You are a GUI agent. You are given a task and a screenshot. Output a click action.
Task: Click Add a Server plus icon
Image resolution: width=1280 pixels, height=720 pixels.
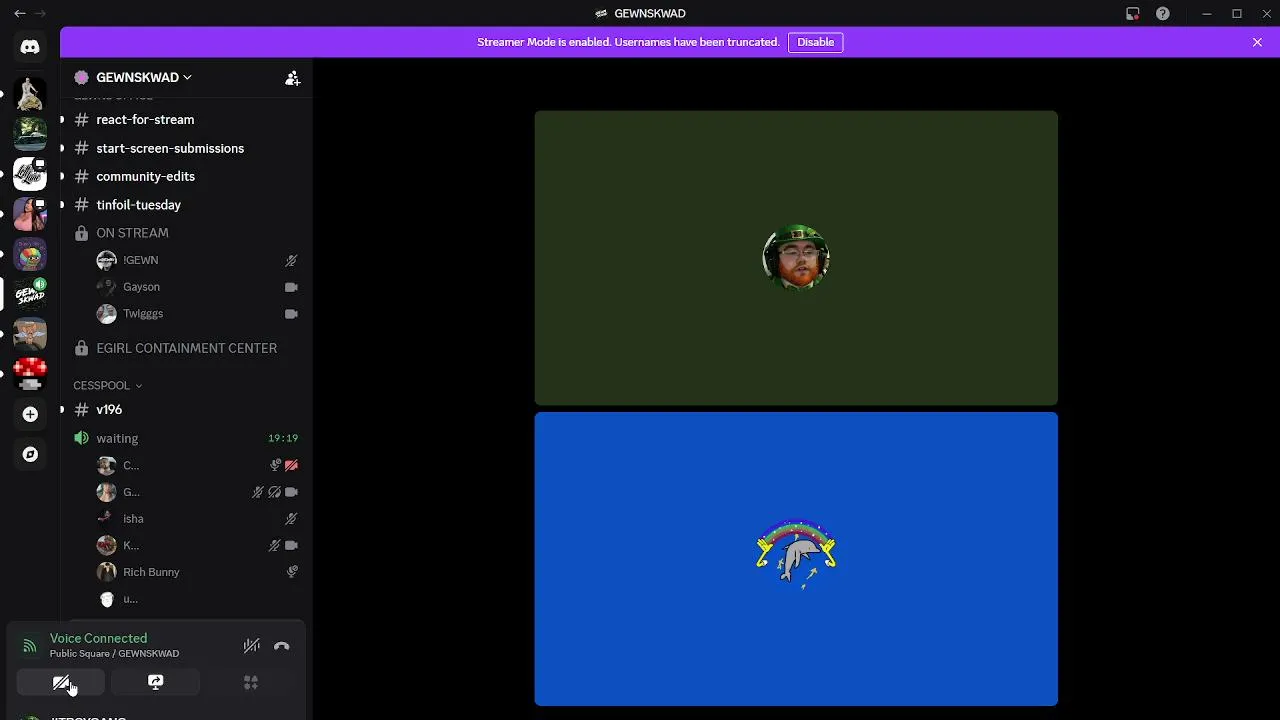(30, 414)
